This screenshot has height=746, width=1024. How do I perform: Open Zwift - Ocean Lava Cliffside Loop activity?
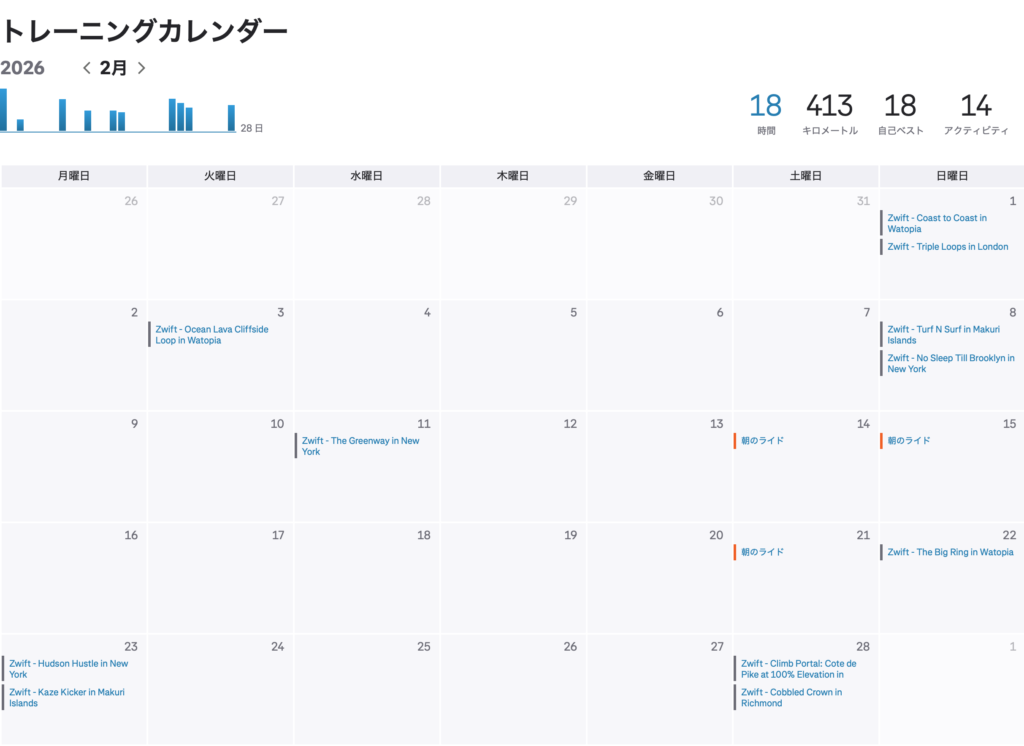tap(211, 334)
